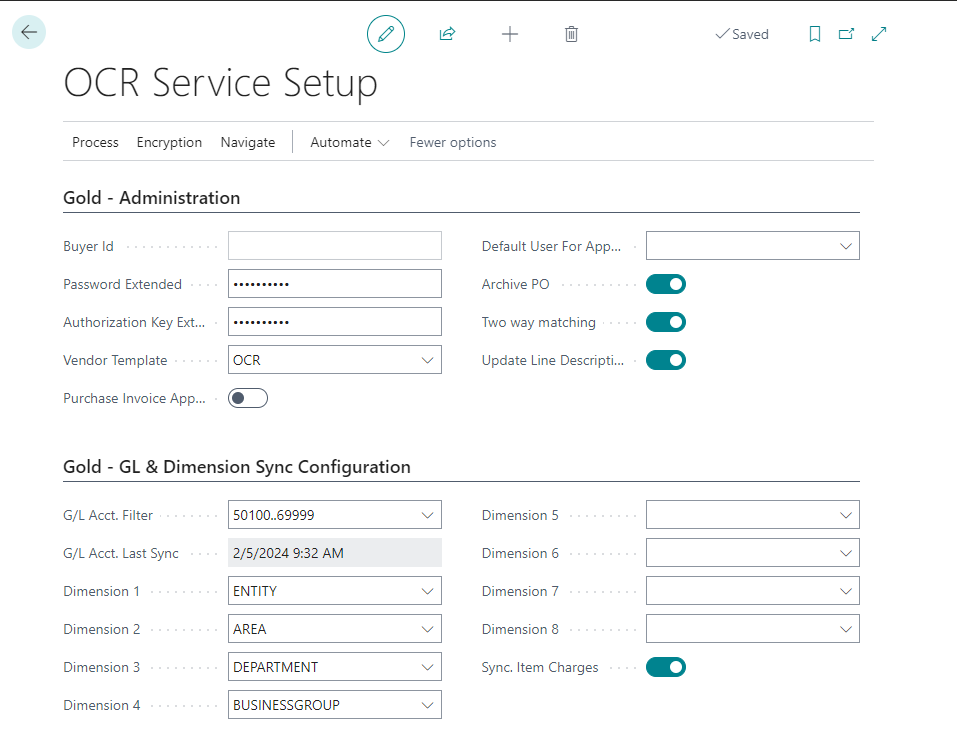The width and height of the screenshot is (957, 751).
Task: Open page in new window icon
Action: (x=846, y=34)
